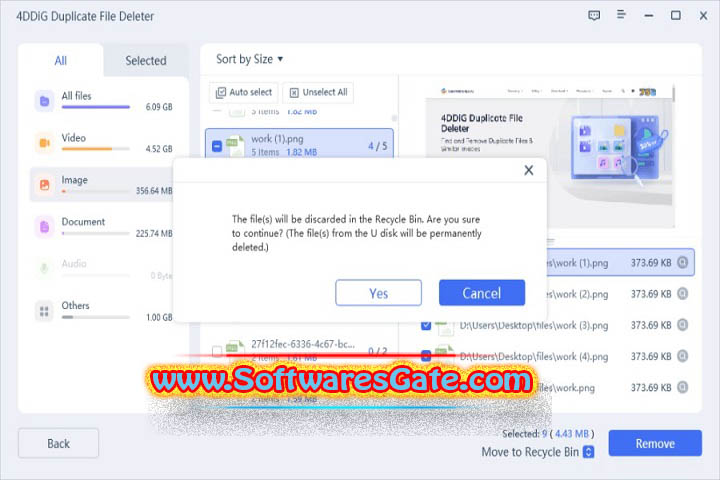The image size is (720, 480).
Task: Click the work (2).png file path
Action: [x=578, y=294]
